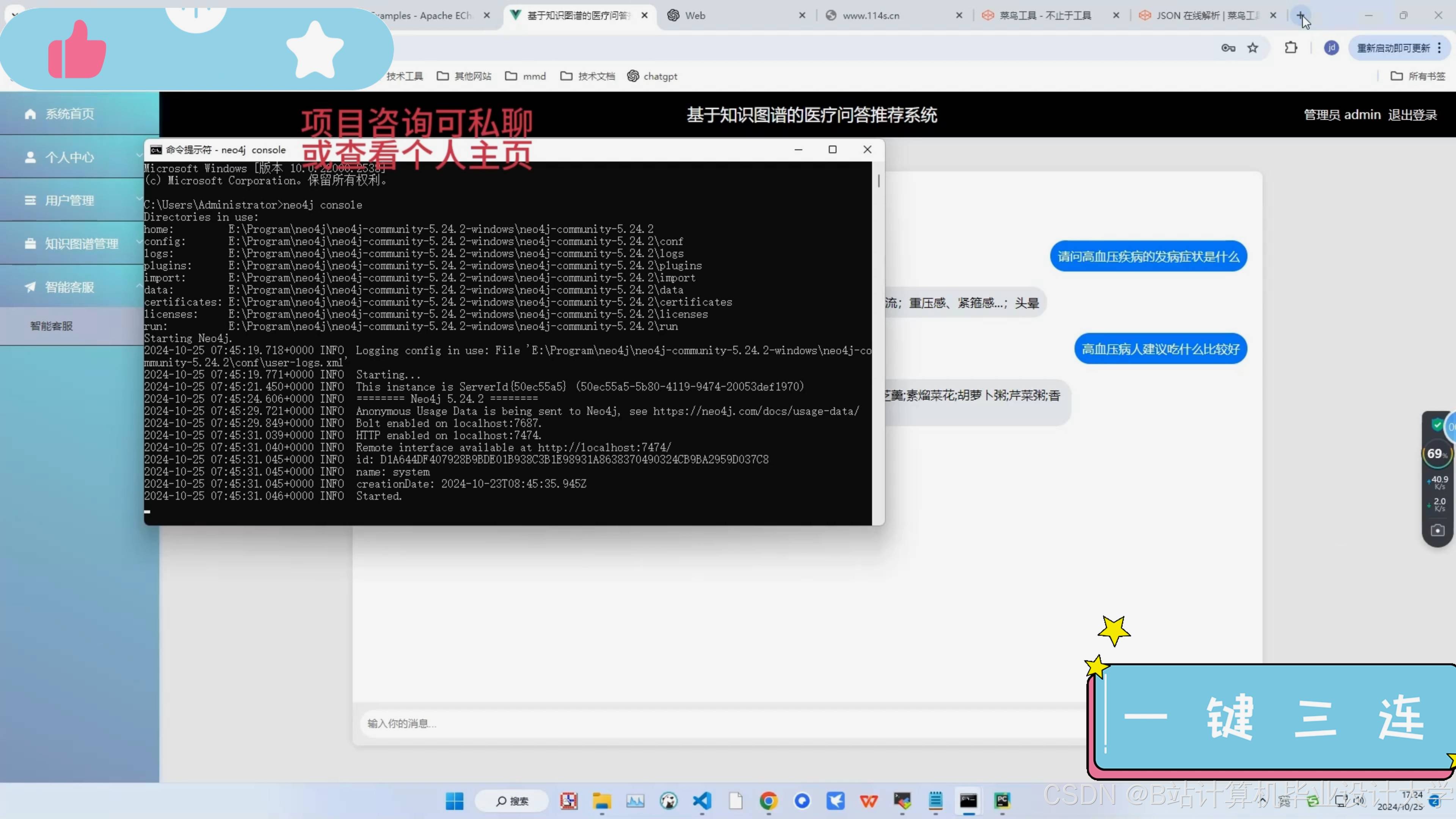Open the 其他网站 bookmark folder

pos(464,76)
